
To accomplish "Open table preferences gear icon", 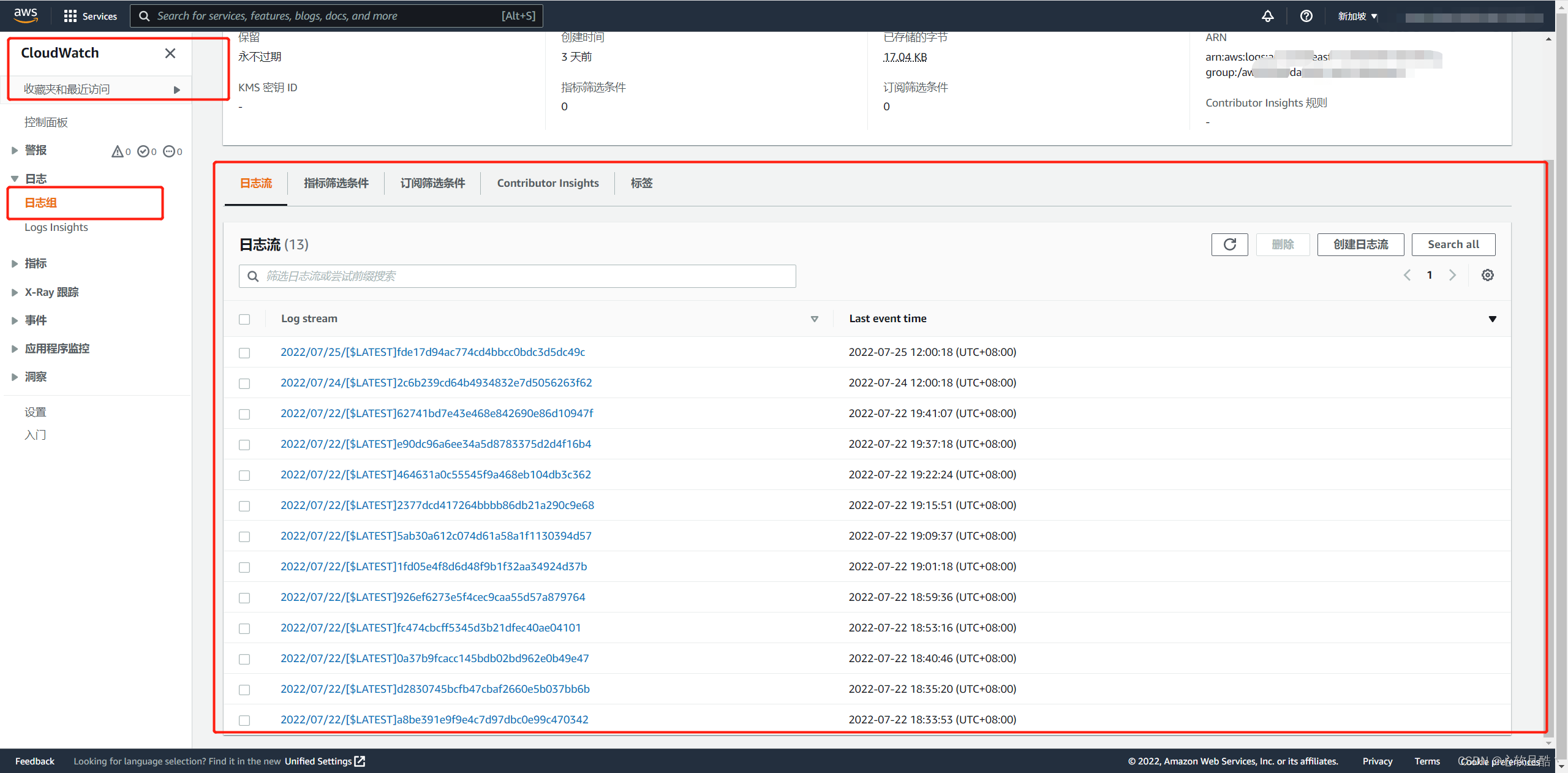I will pyautogui.click(x=1487, y=275).
